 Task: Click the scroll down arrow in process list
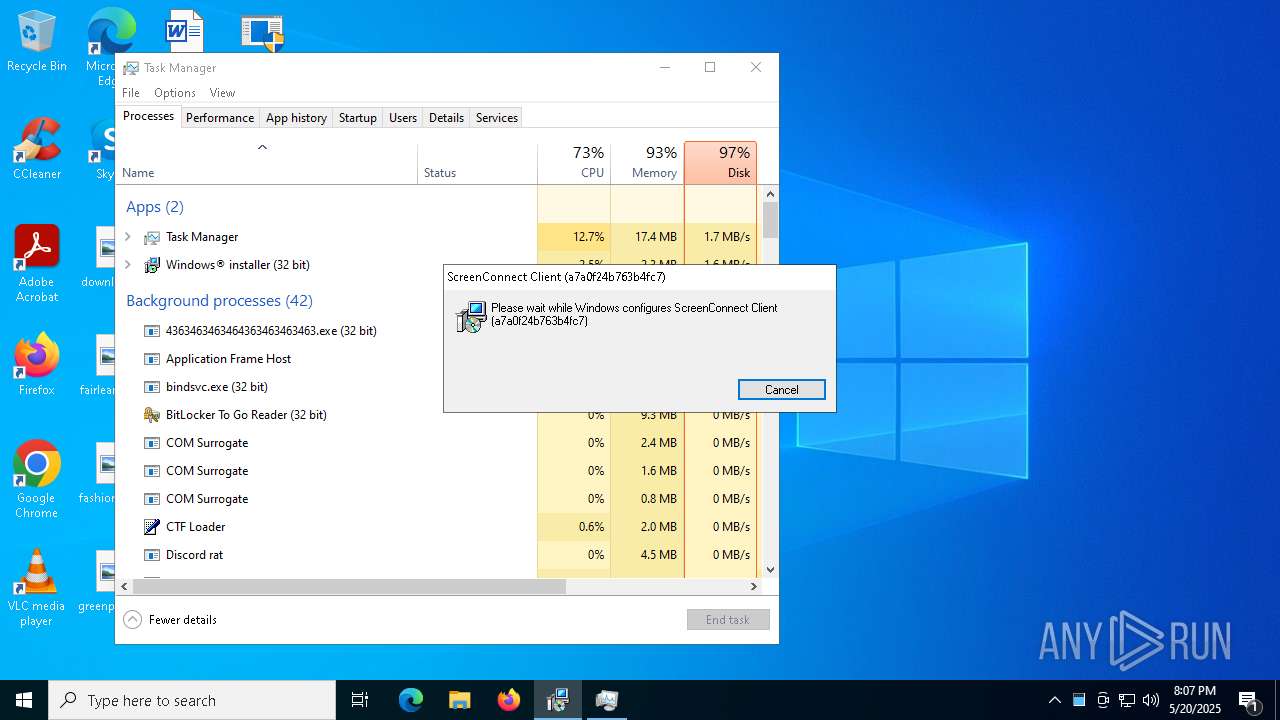(x=770, y=570)
